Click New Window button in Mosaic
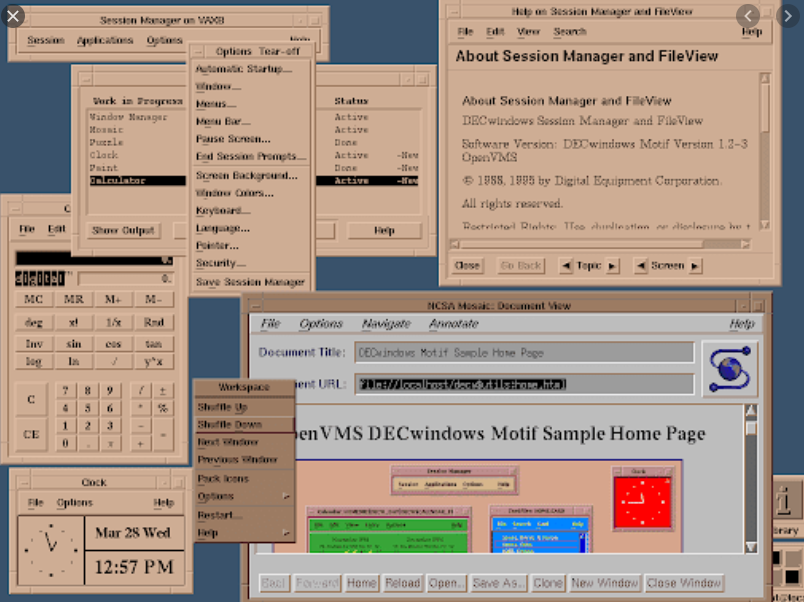 pos(605,584)
